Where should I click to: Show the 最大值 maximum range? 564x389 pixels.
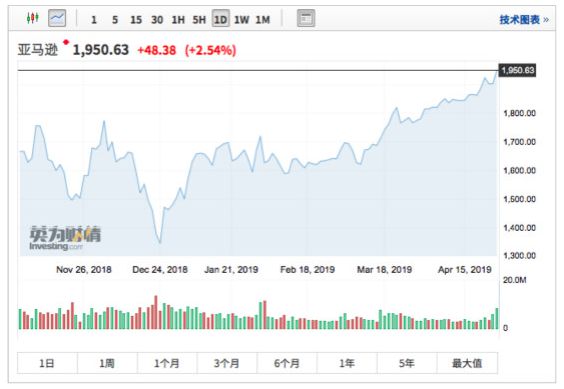coord(467,363)
